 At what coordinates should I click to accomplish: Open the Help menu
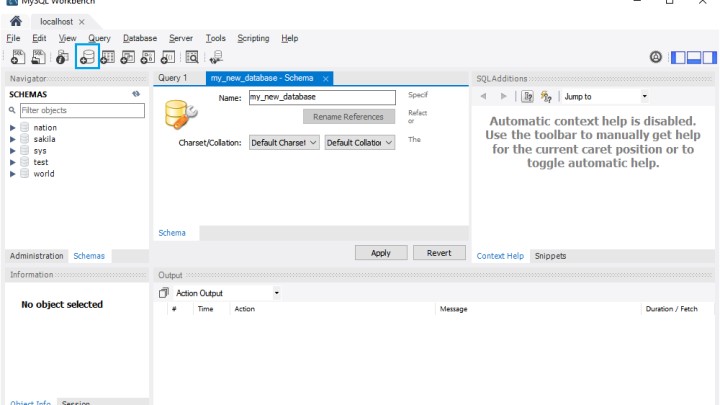click(x=290, y=38)
